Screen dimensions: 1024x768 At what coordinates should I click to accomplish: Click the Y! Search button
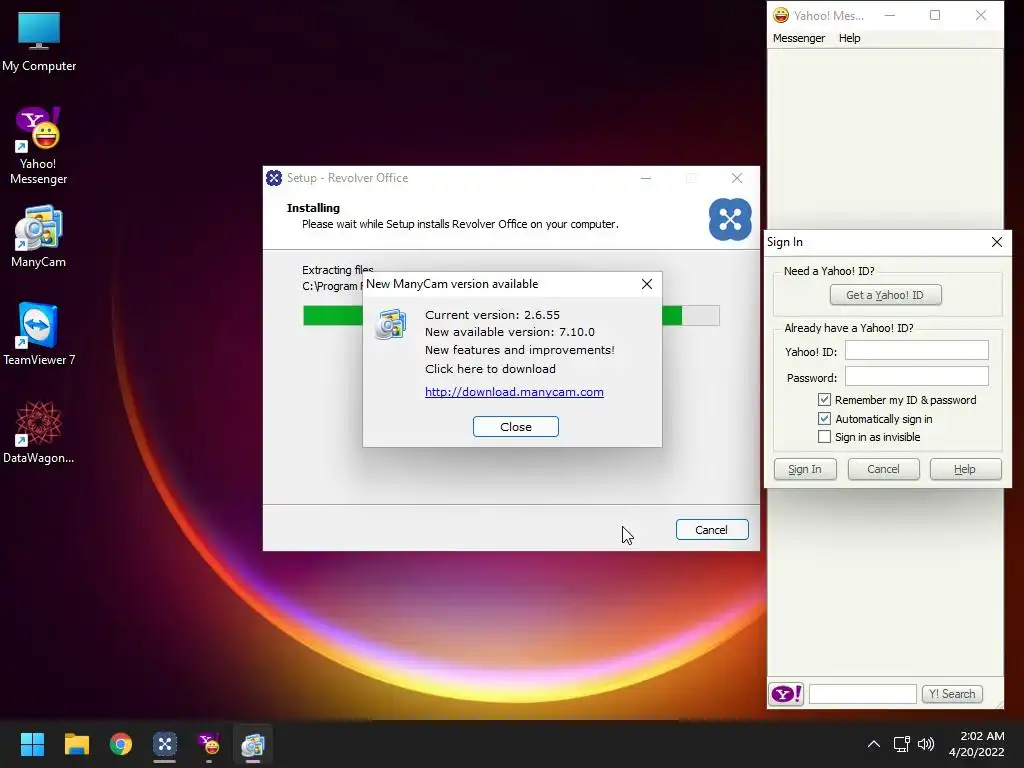coord(952,694)
